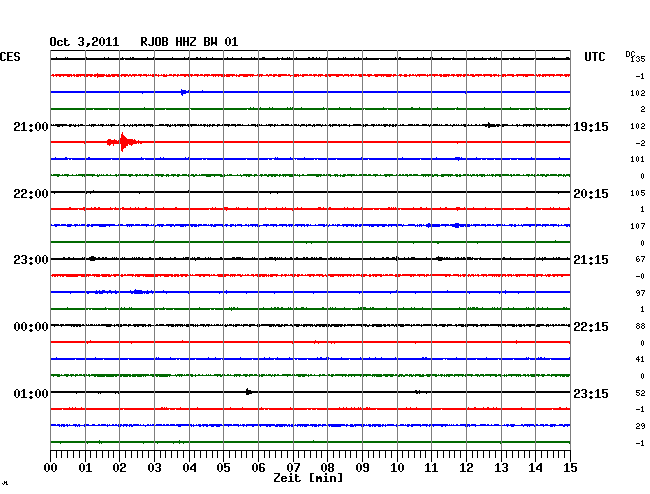This screenshot has height=494, width=650.
Task: Click the DC offset value 41
Action: 640,359
